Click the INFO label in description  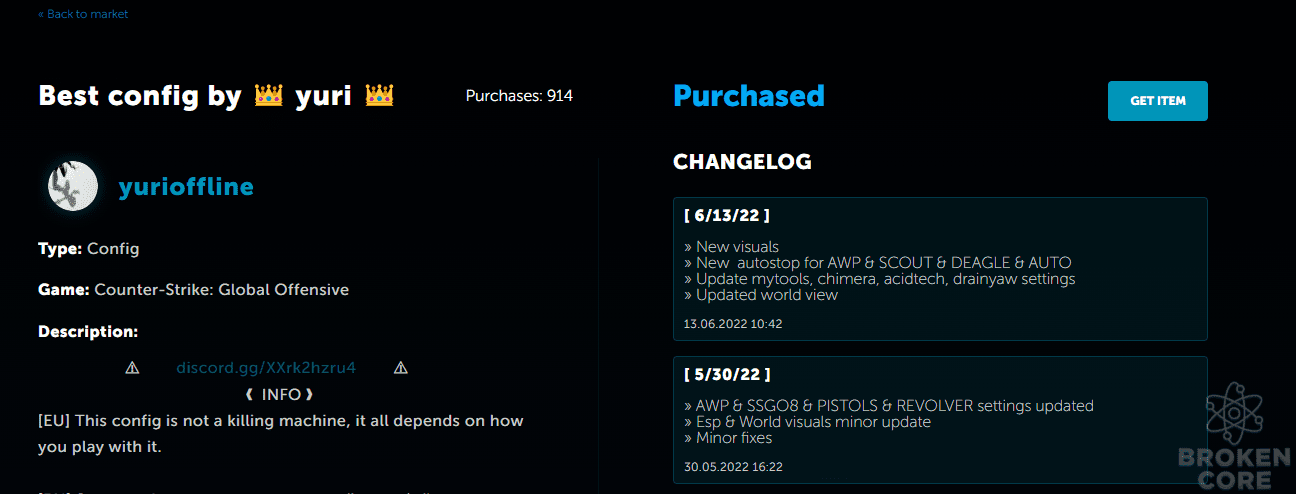tap(280, 394)
